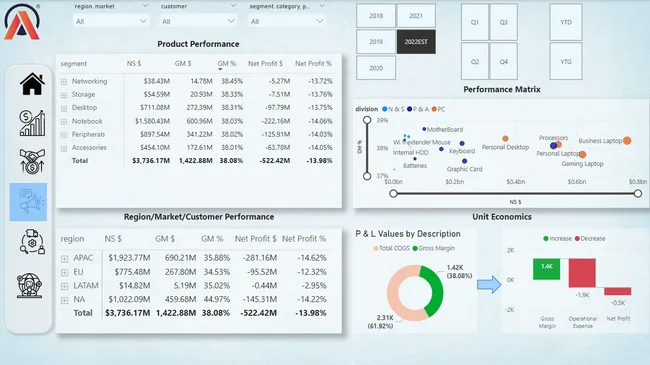This screenshot has width=650, height=365.
Task: Open the customer All dropdown
Action: click(198, 21)
